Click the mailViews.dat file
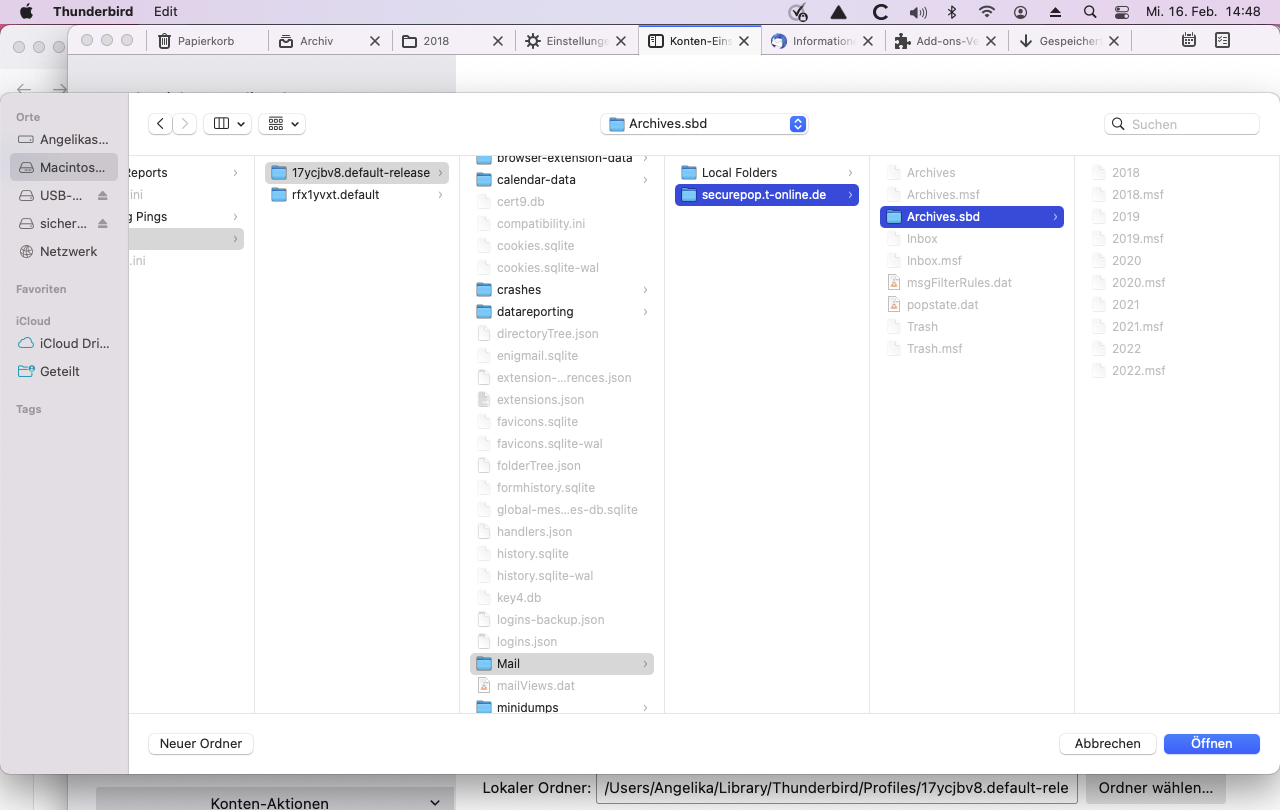This screenshot has width=1280, height=810. [x=562, y=686]
